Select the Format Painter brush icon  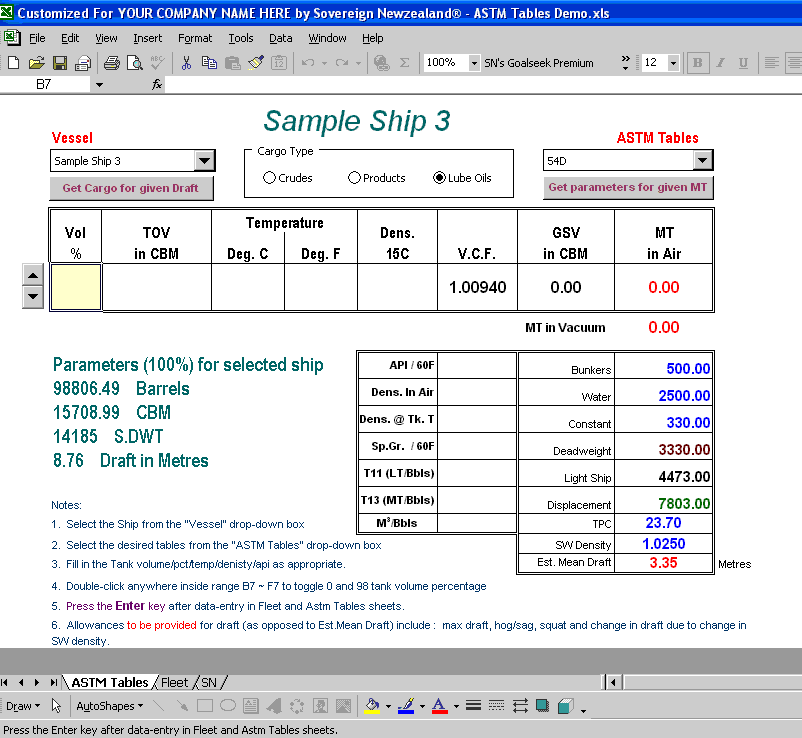256,63
